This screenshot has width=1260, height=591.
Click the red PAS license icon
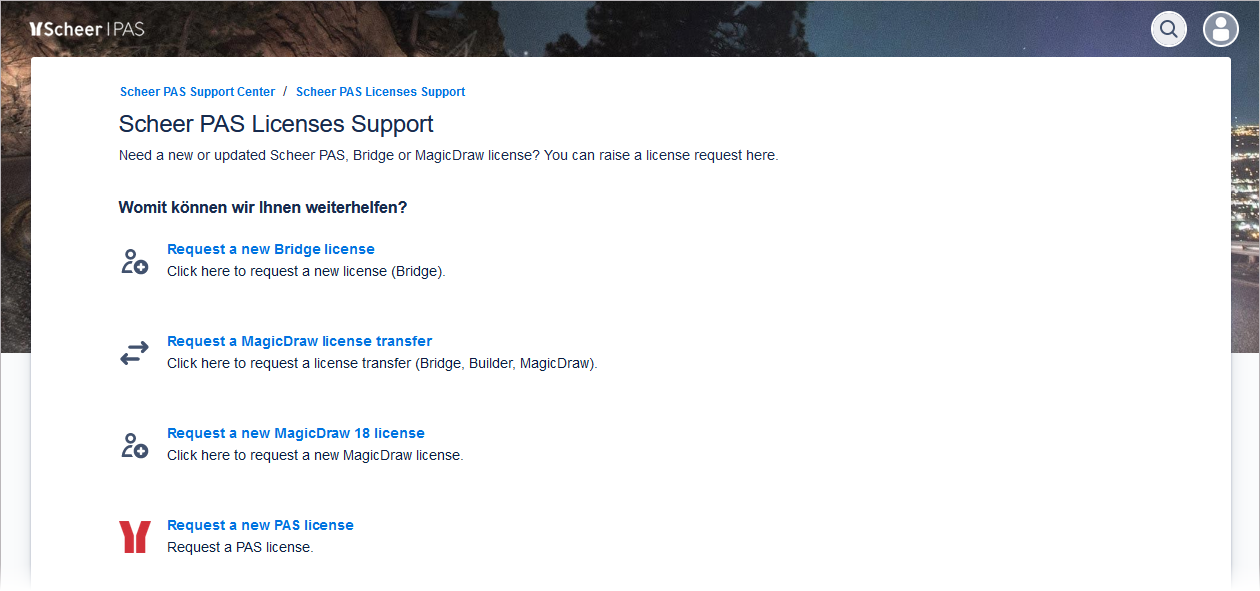point(134,537)
